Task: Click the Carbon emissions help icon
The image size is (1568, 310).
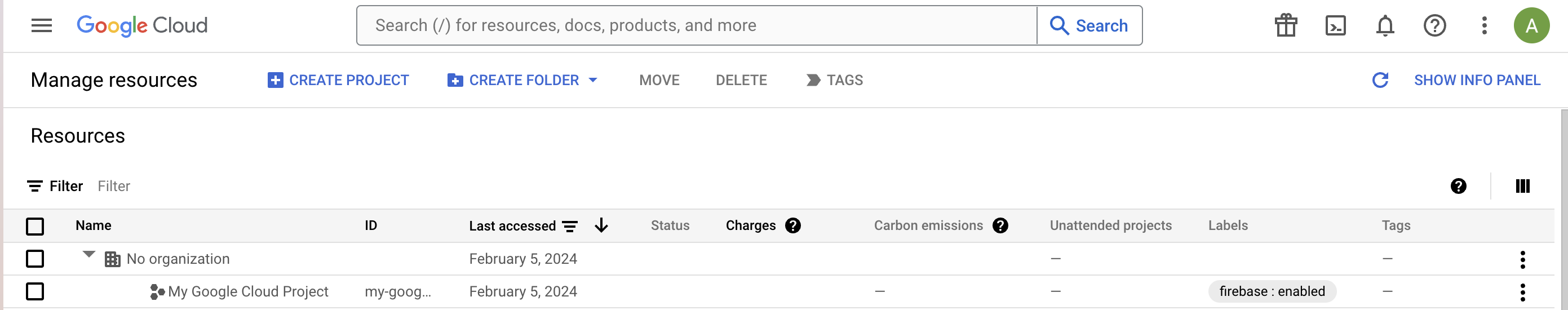Action: [1000, 225]
